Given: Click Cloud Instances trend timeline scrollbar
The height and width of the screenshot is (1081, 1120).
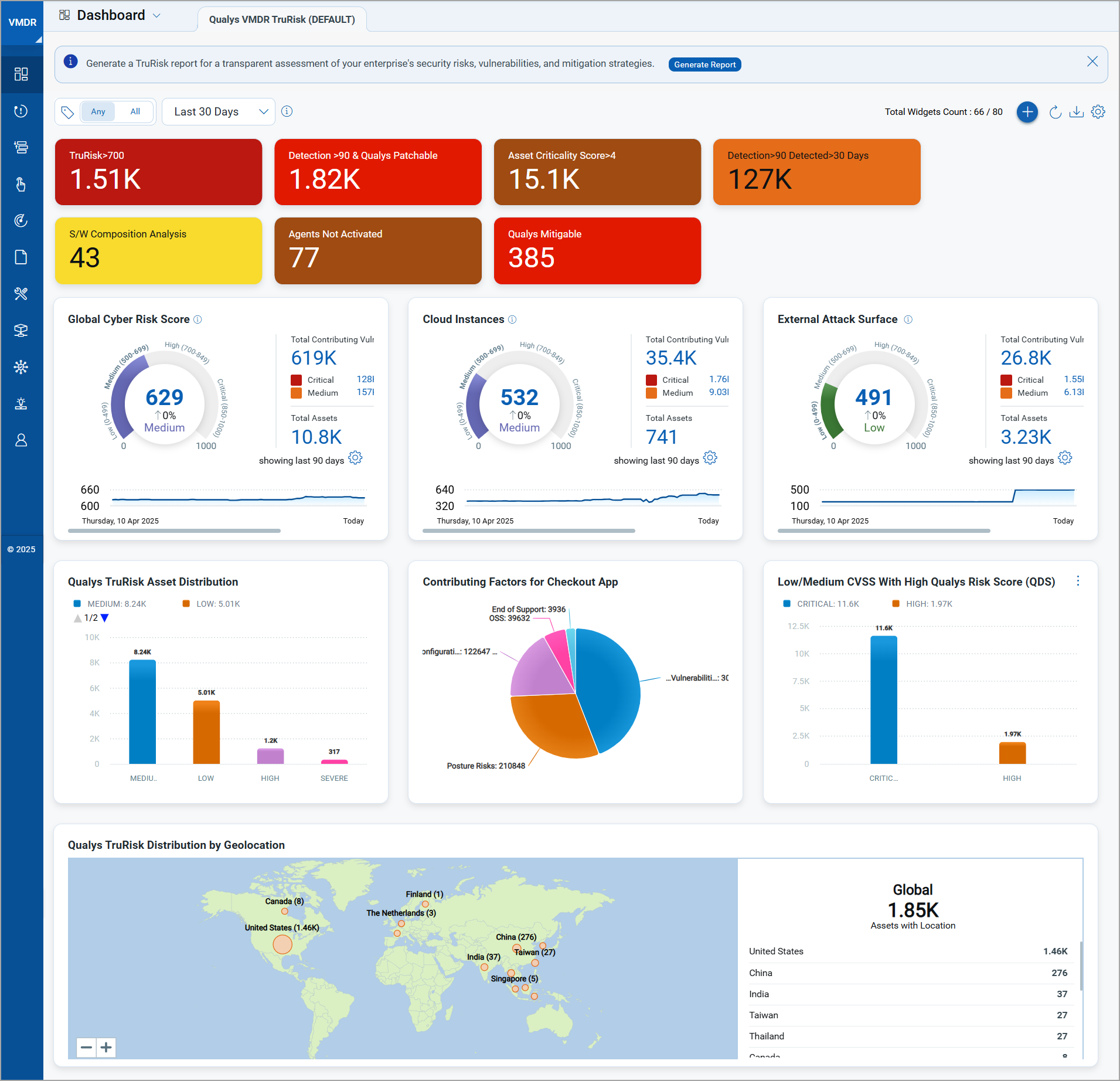Looking at the screenshot, I should click(529, 531).
